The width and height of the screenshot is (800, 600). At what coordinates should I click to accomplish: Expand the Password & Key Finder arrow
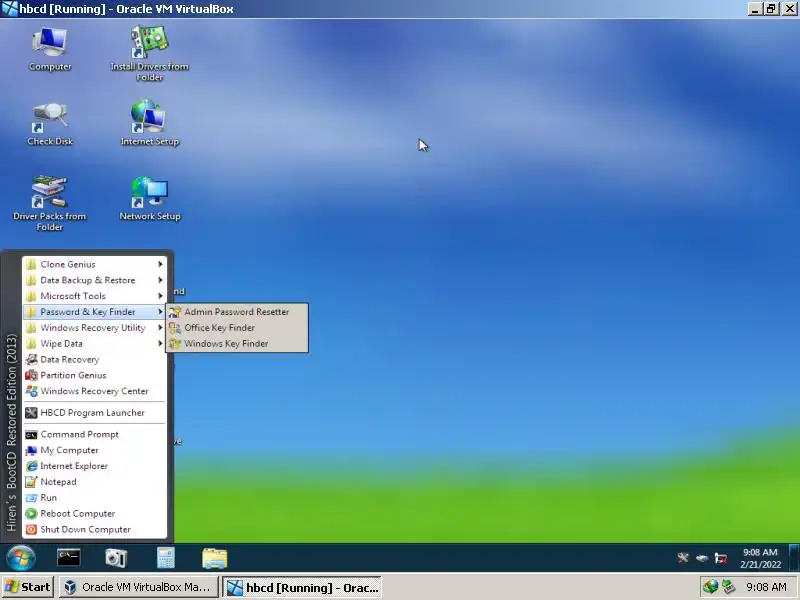(x=160, y=312)
